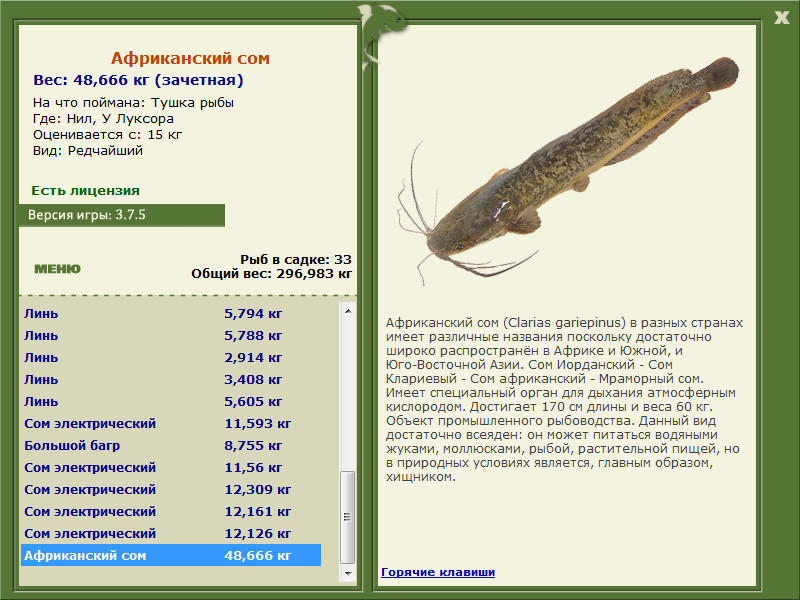Open the МЕНЮ menu
Viewport: 800px width, 600px height.
click(57, 269)
